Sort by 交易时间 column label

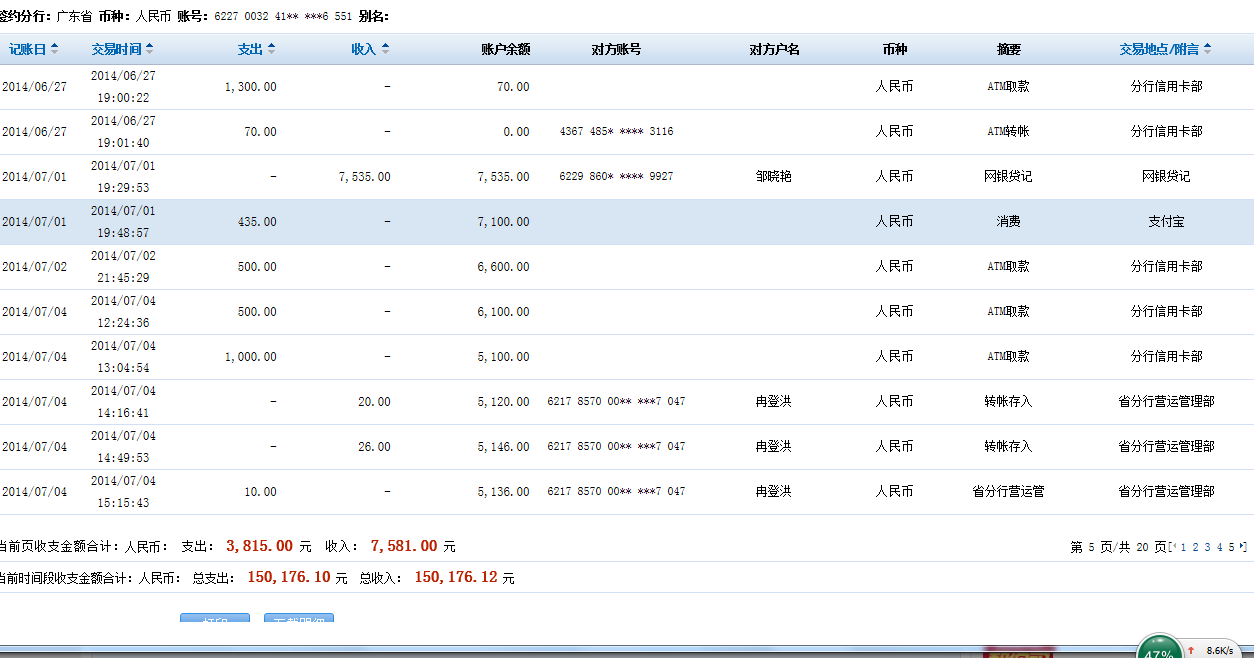(x=116, y=49)
